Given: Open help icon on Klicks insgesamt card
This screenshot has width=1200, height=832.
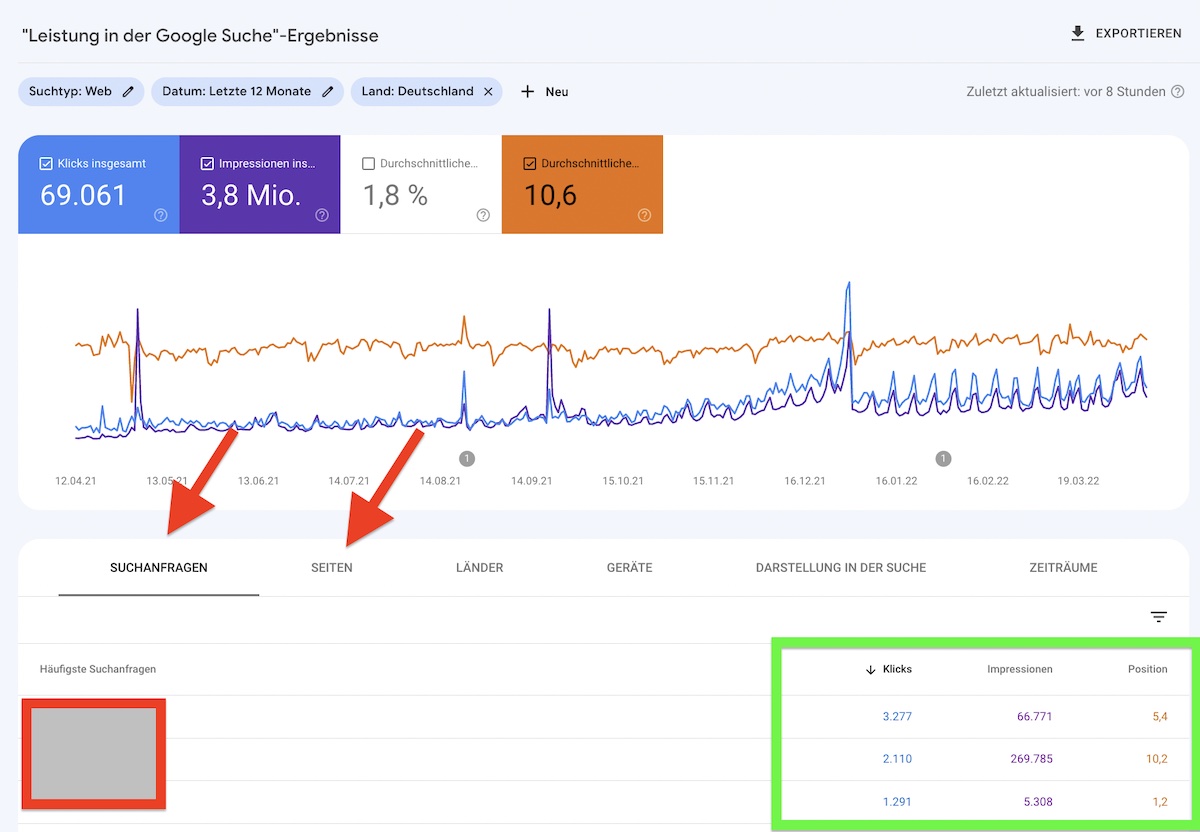Looking at the screenshot, I should coord(161,215).
